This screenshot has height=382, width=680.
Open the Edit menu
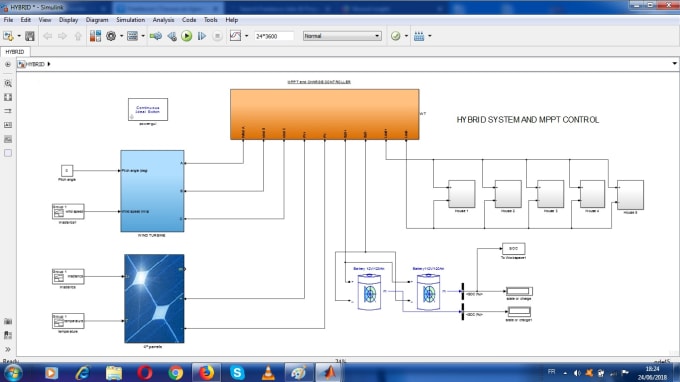tap(26, 20)
